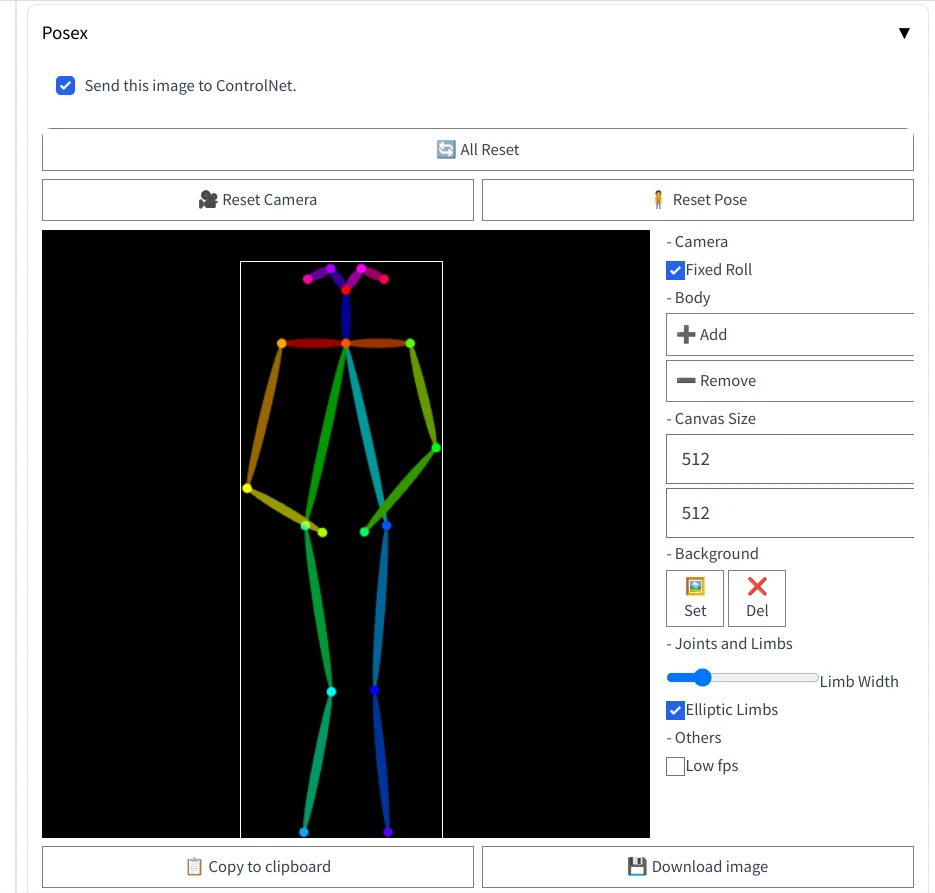The image size is (935, 893).
Task: Set a background image with picture icon
Action: click(x=695, y=587)
